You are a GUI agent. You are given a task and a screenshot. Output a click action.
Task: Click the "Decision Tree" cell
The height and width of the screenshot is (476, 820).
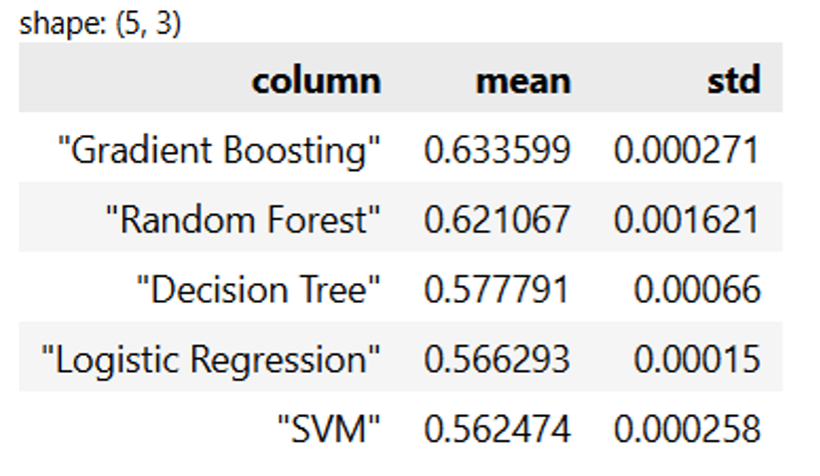point(259,290)
